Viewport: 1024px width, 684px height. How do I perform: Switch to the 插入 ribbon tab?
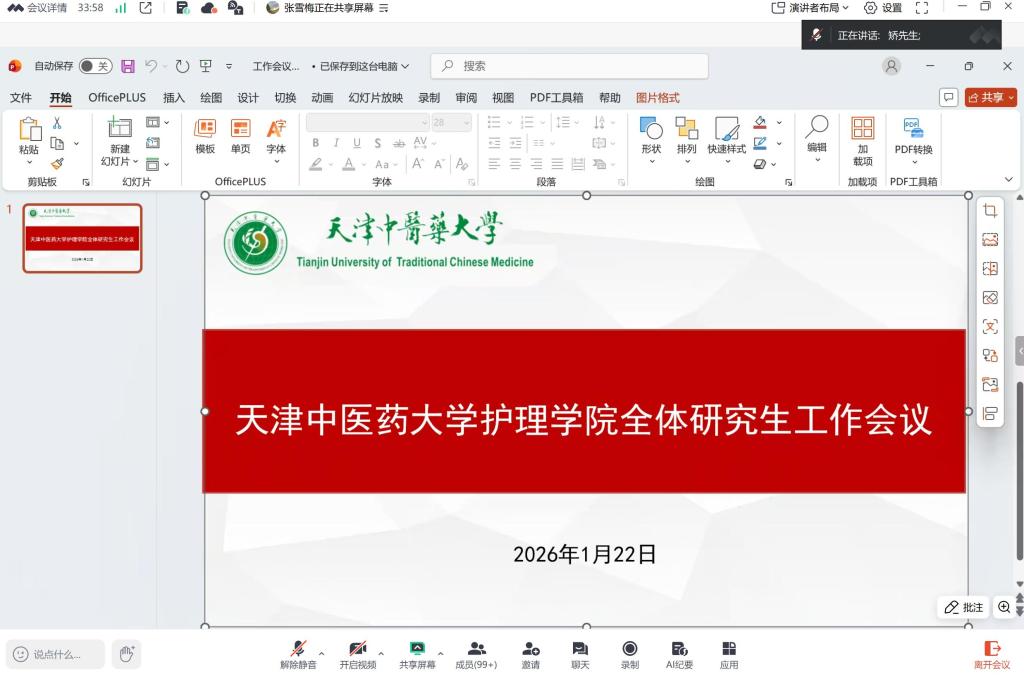[174, 98]
